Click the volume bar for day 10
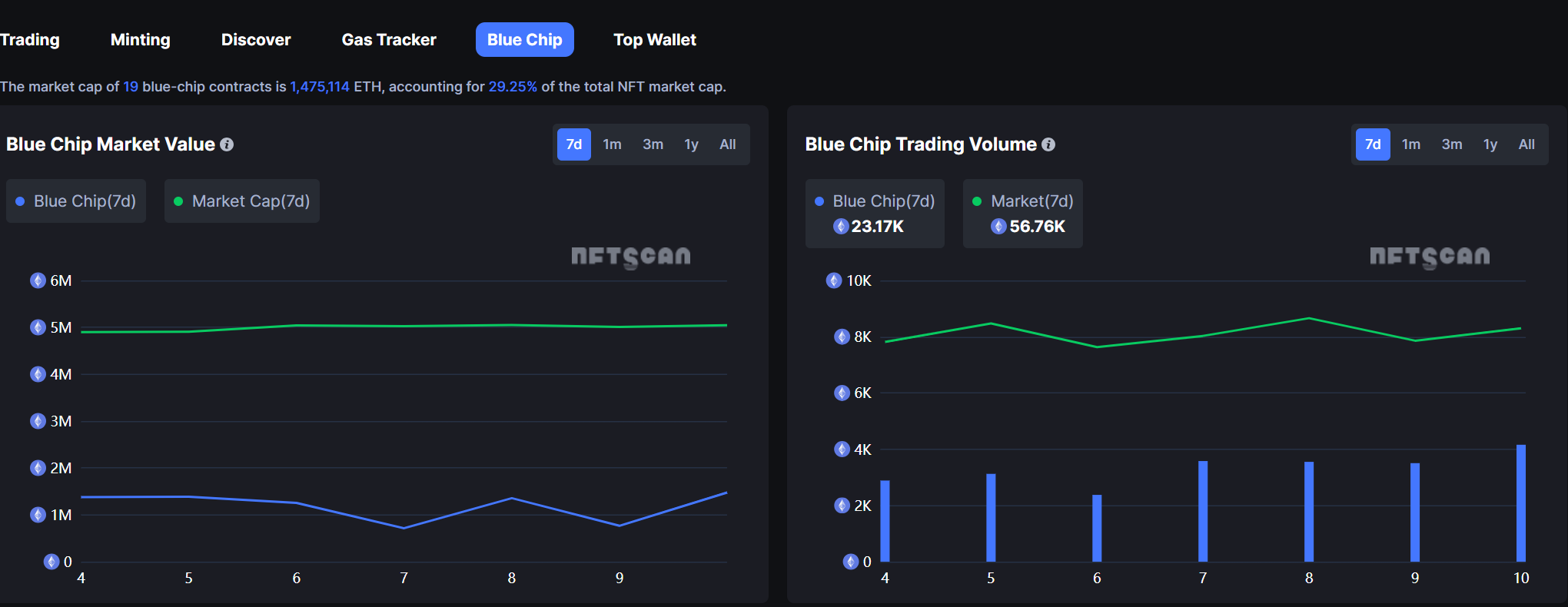 click(x=1520, y=503)
